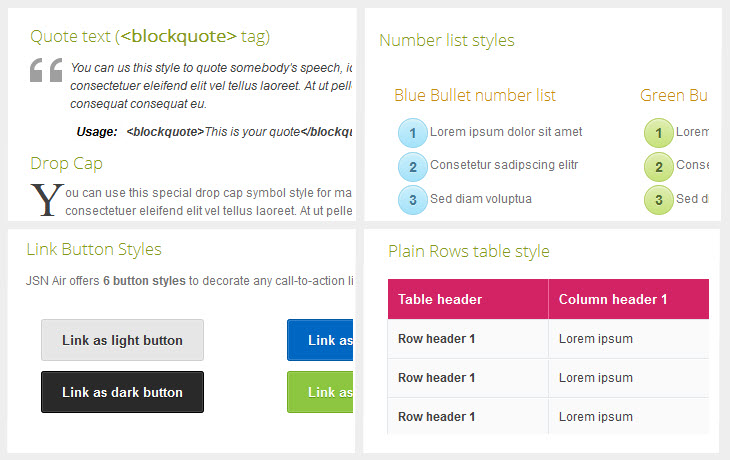Click the Column header 1 cell
Image resolution: width=730 pixels, height=460 pixels.
(628, 299)
